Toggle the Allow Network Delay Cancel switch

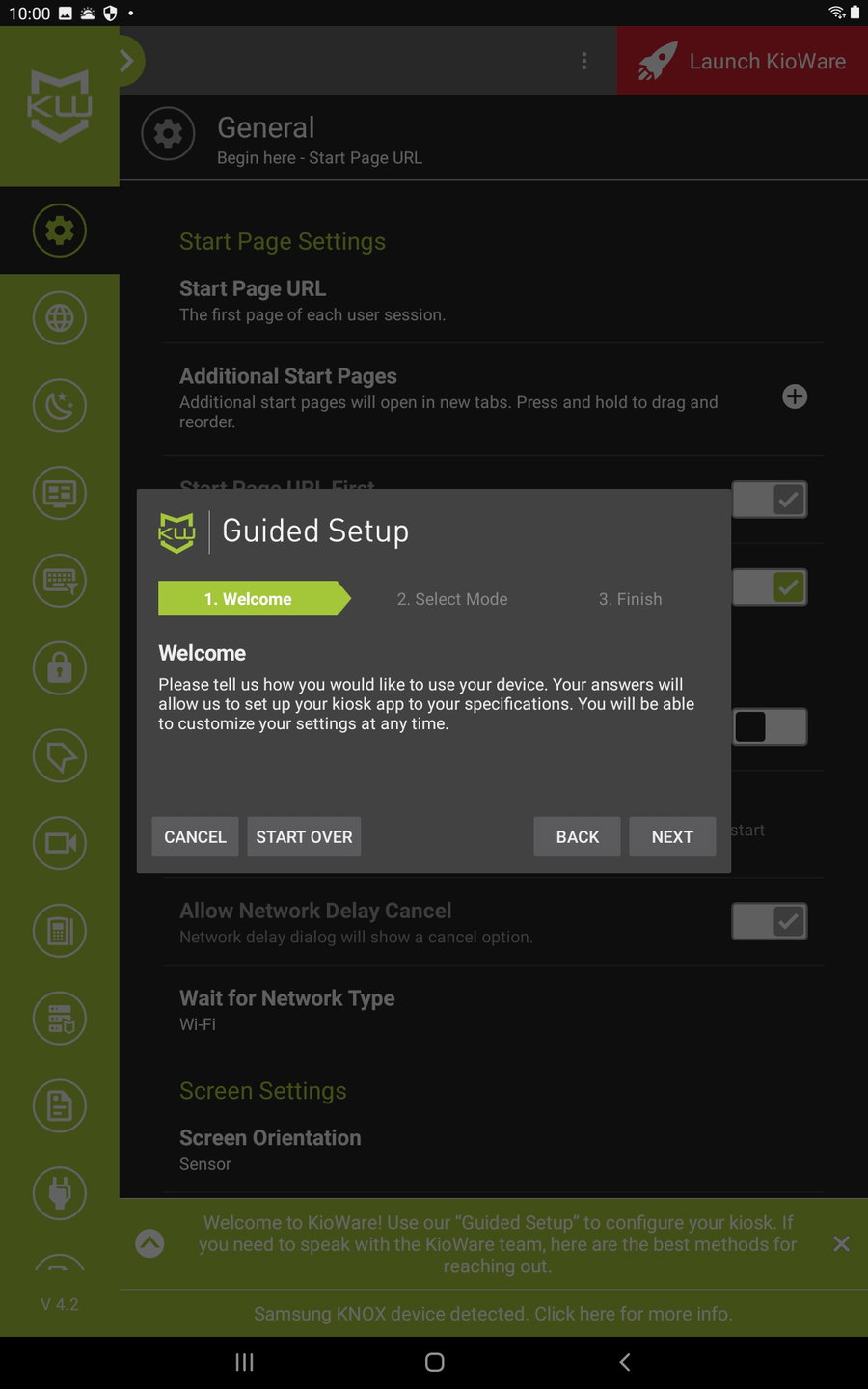pos(769,921)
